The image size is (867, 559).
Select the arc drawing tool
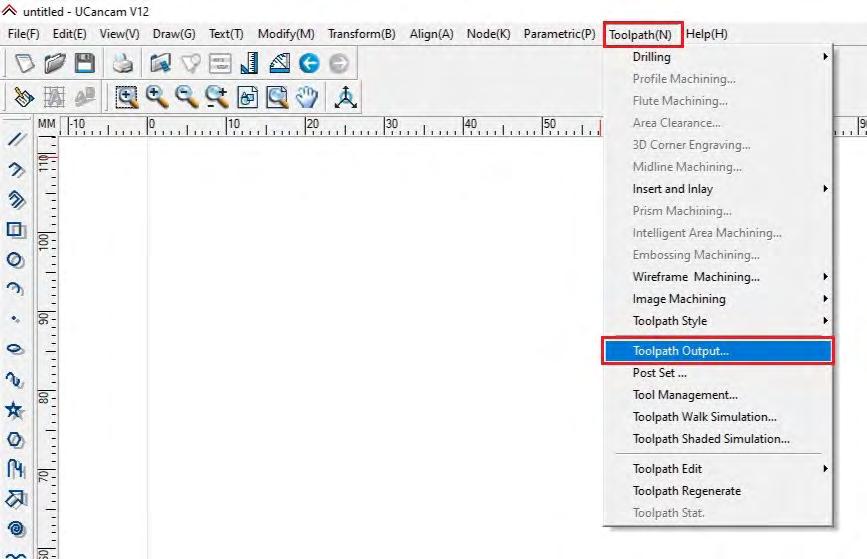click(x=16, y=289)
